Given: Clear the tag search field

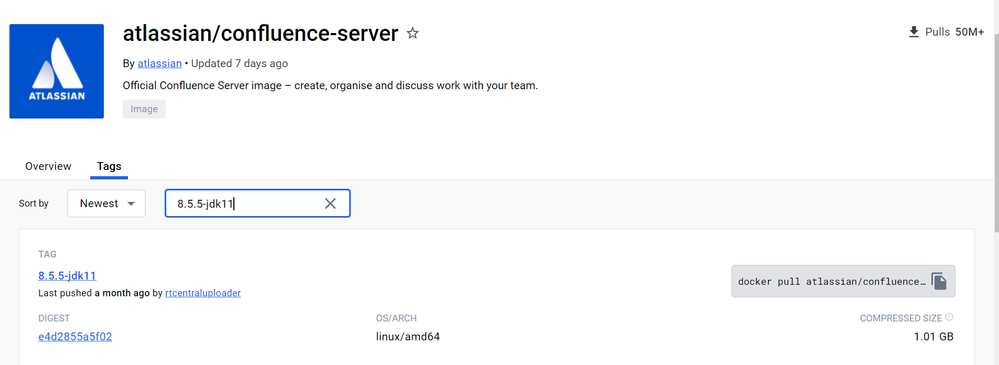Looking at the screenshot, I should coord(330,203).
